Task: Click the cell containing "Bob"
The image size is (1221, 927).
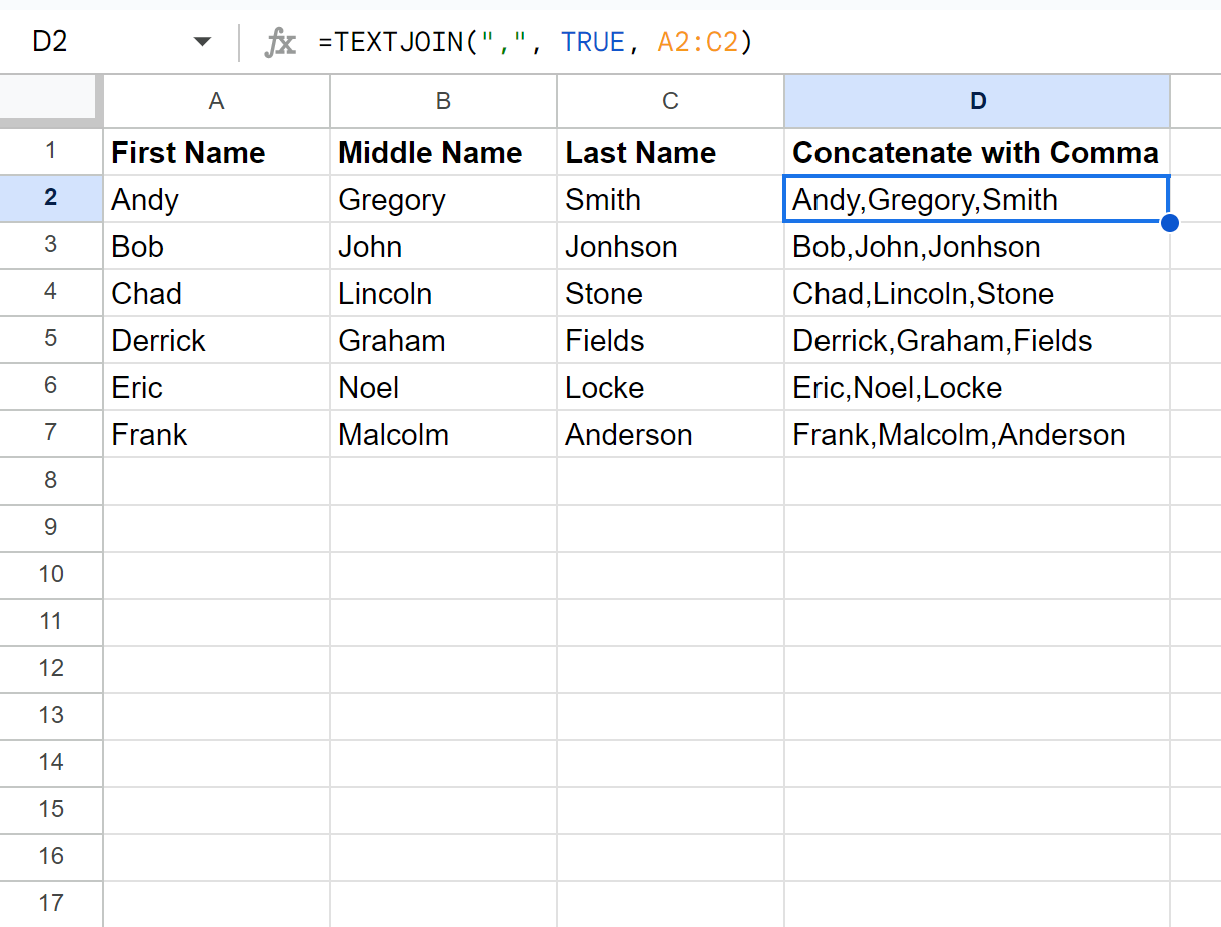Action: tap(216, 246)
